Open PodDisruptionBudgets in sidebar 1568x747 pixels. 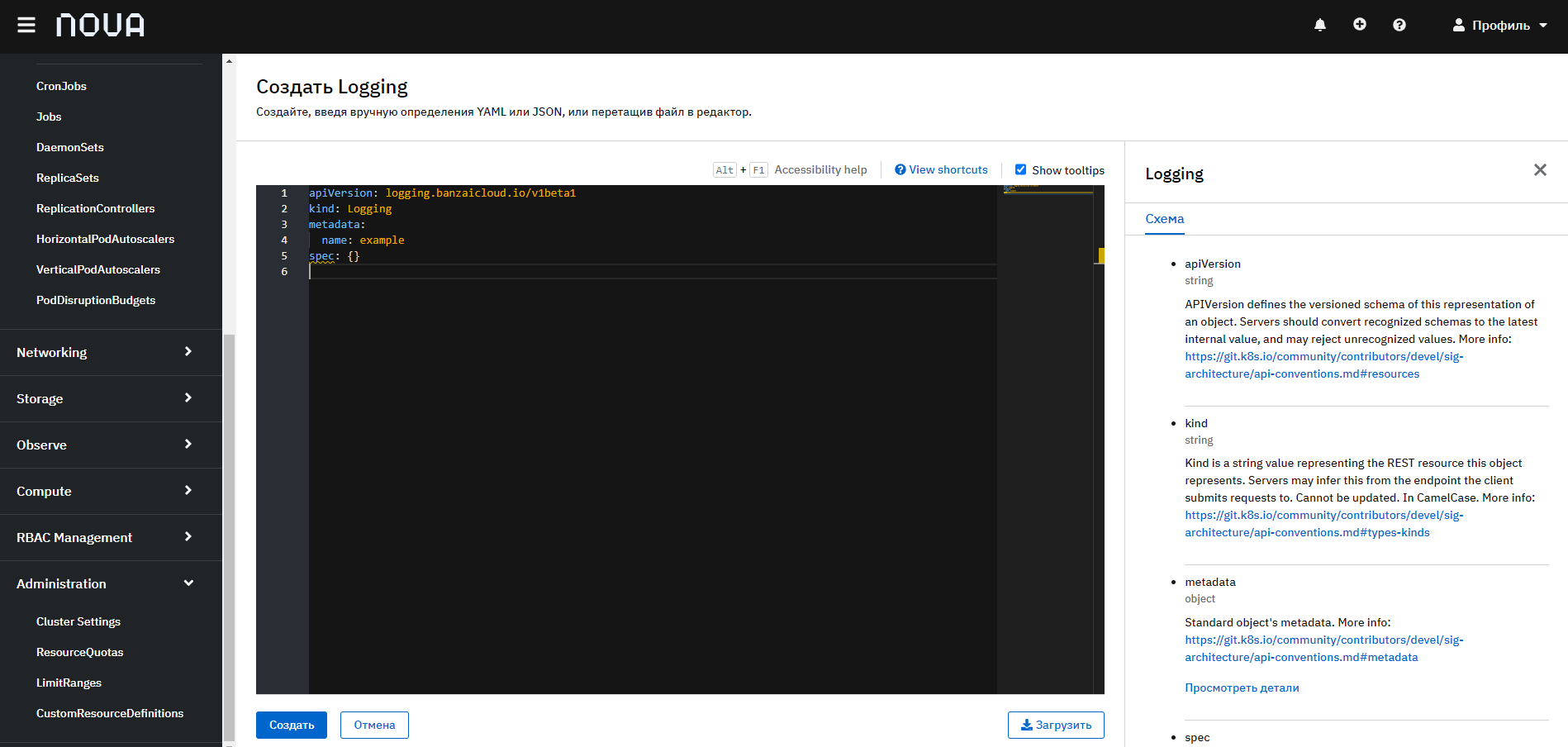coord(96,300)
